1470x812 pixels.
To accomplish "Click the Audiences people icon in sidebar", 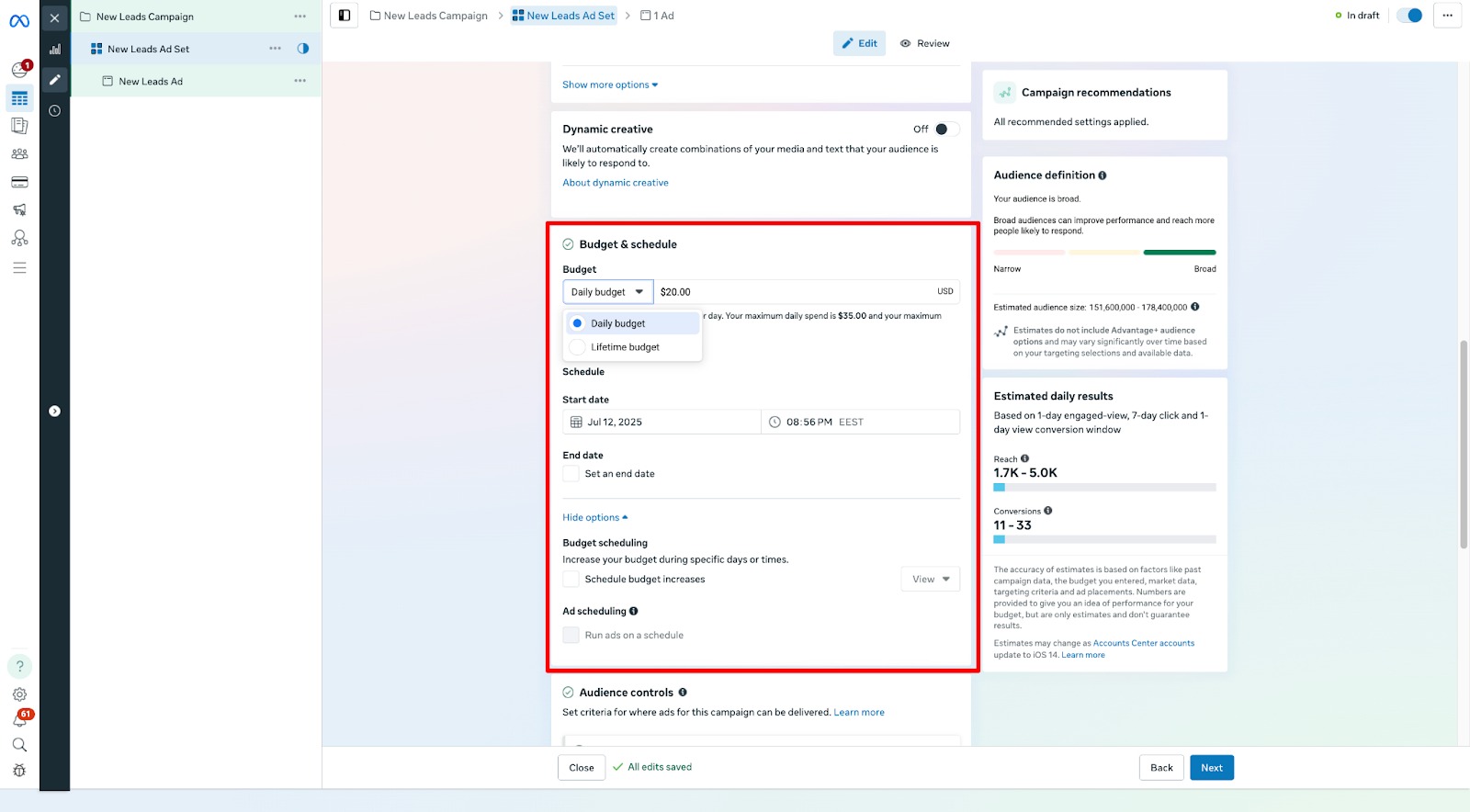I will (19, 154).
